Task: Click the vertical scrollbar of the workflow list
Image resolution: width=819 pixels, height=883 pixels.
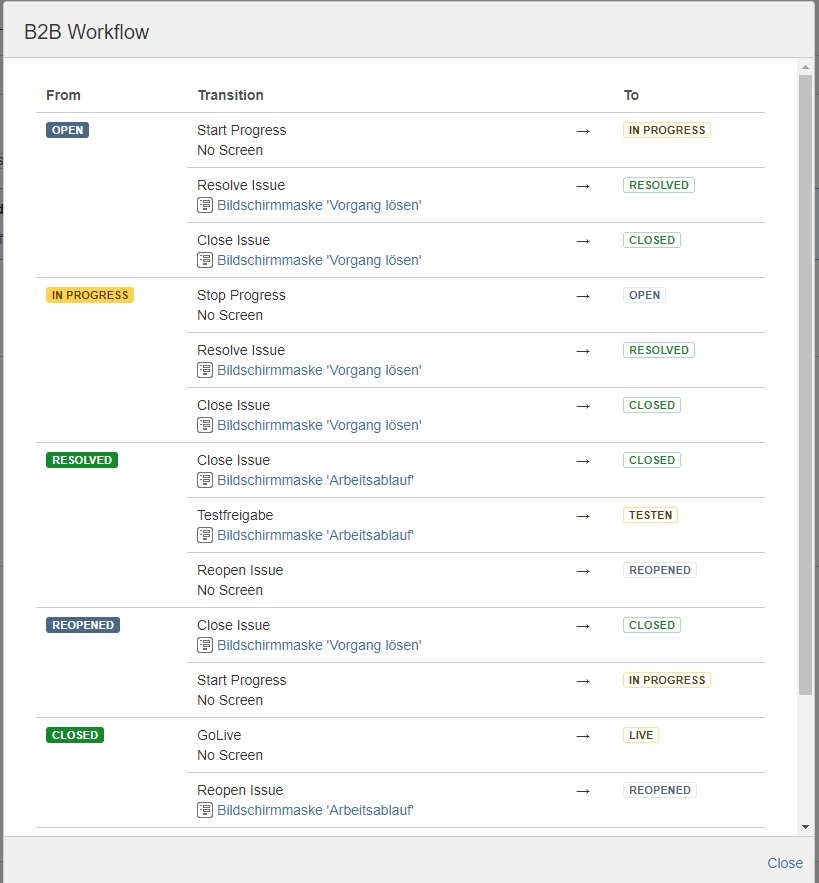Action: [x=805, y=400]
